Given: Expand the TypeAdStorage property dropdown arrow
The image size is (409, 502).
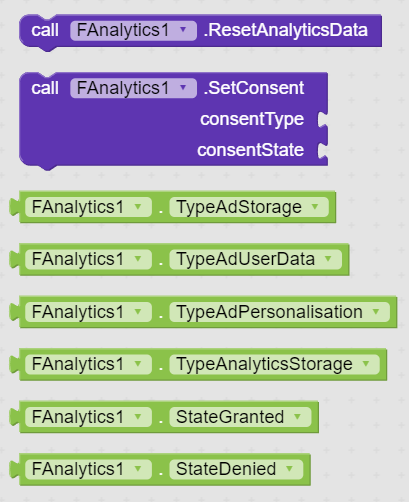Looking at the screenshot, I should tap(315, 207).
